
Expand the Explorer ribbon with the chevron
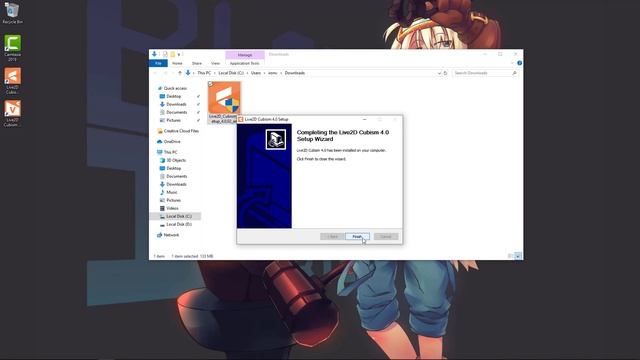[x=512, y=63]
